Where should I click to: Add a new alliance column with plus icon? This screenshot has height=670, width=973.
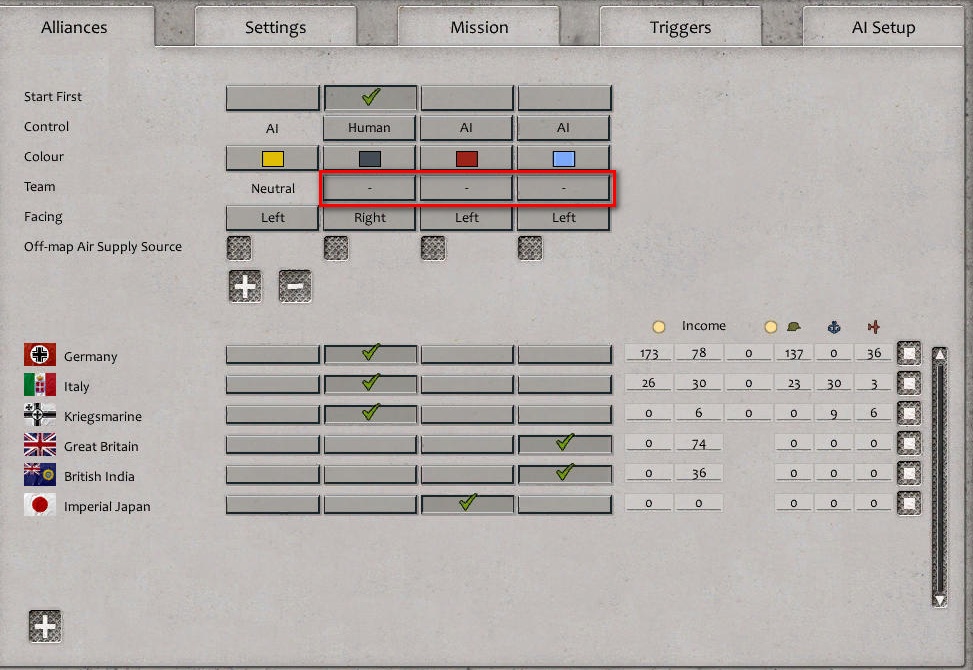coord(245,287)
